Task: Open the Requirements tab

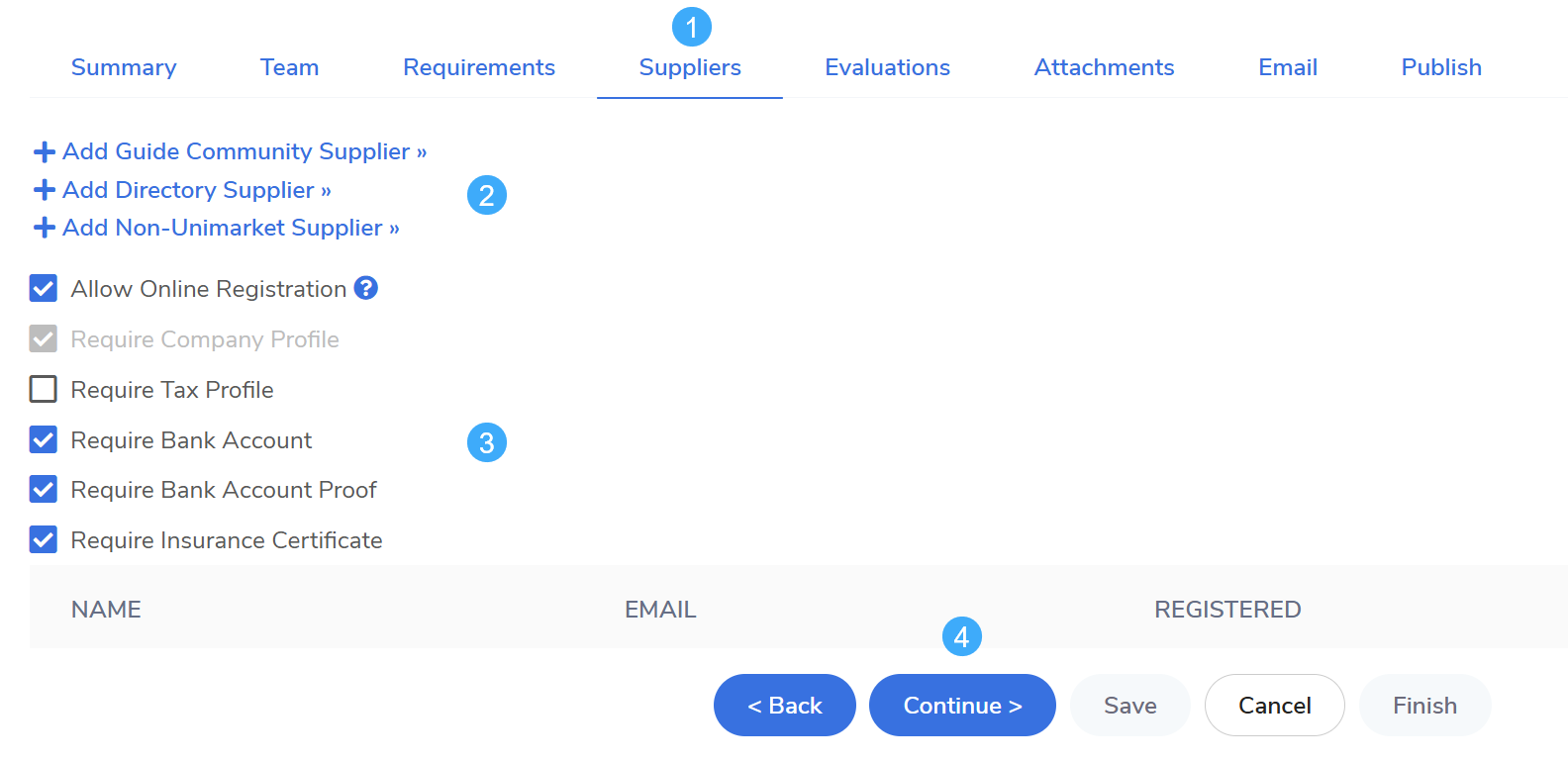Action: [479, 67]
